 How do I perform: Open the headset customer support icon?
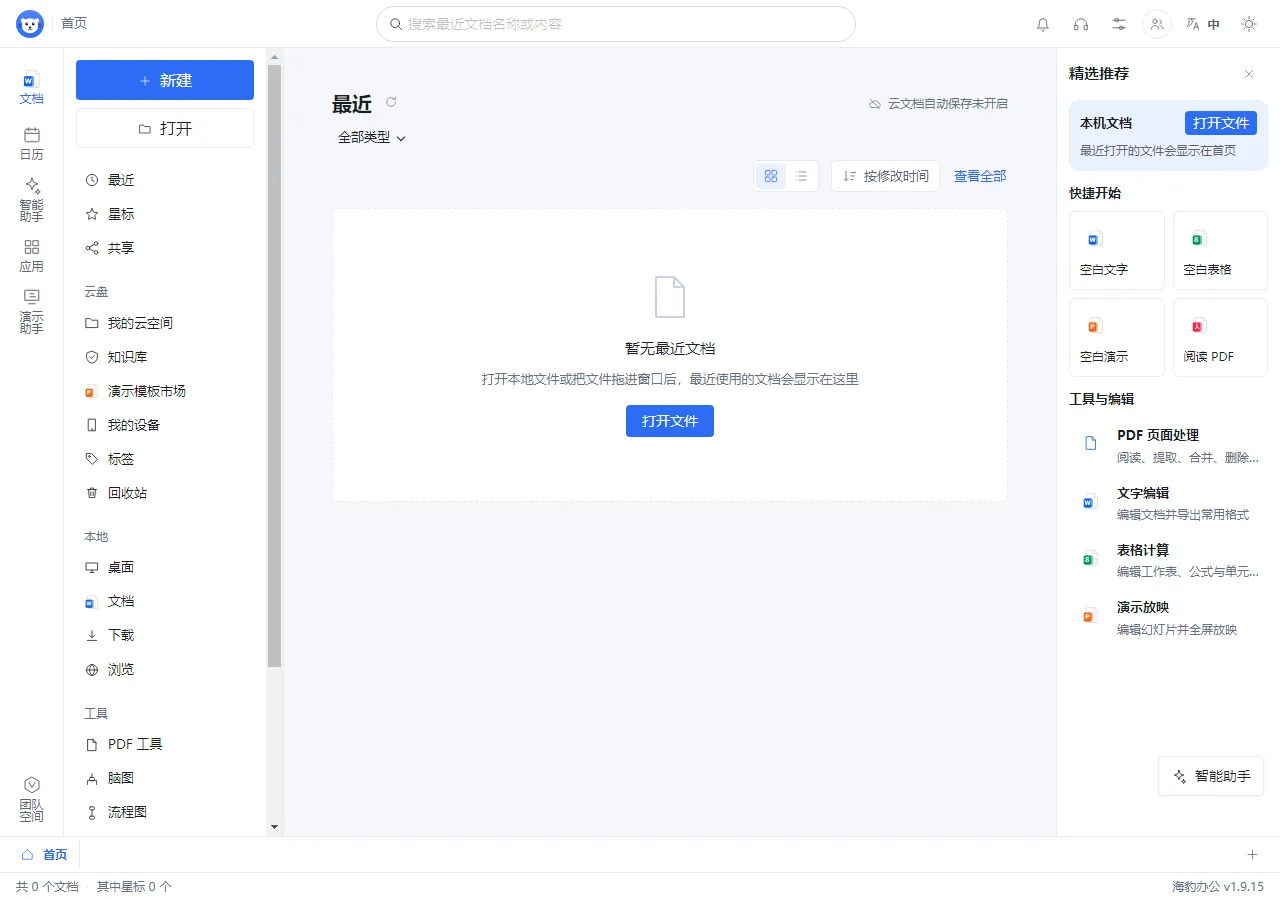coord(1081,24)
